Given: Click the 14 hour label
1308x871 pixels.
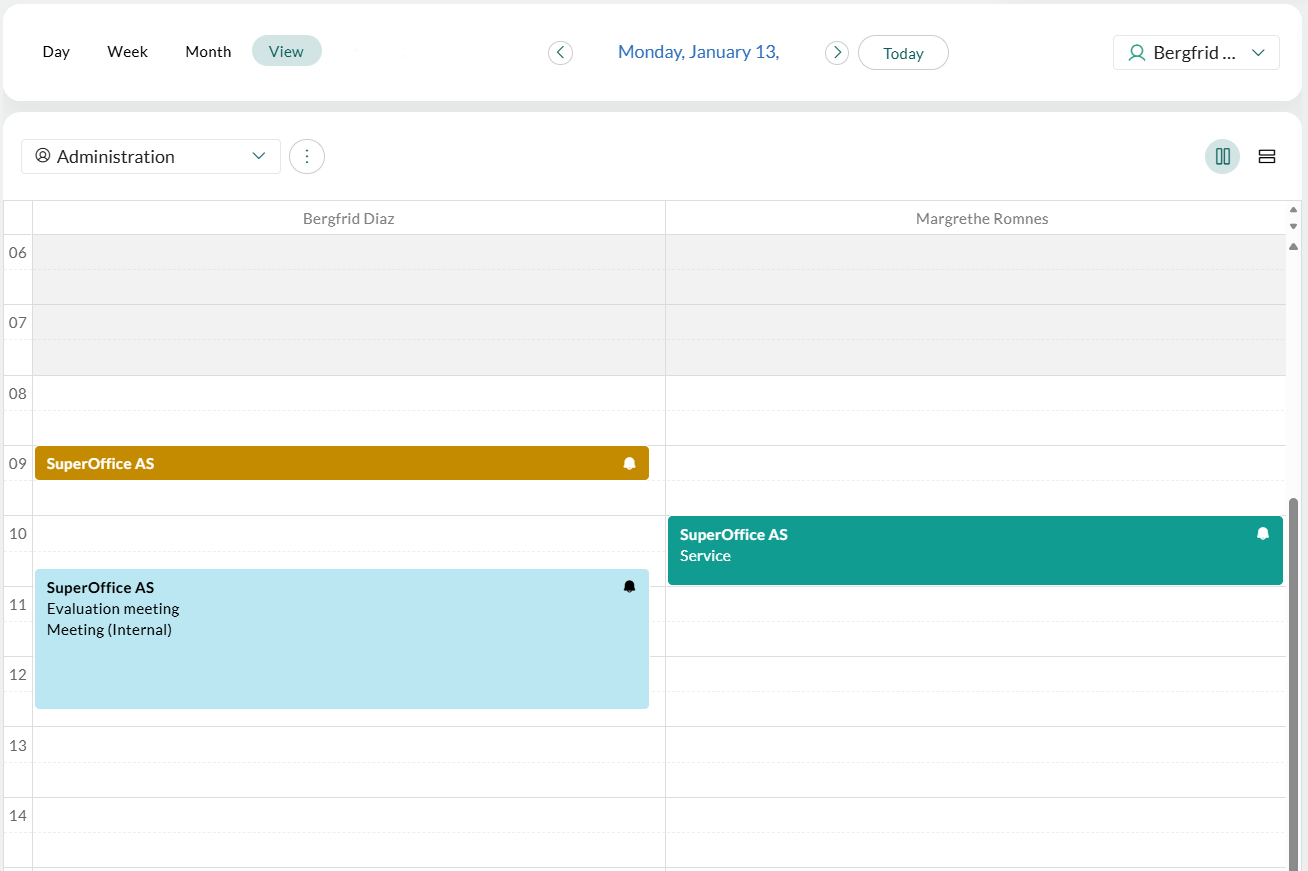Looking at the screenshot, I should tap(17, 815).
